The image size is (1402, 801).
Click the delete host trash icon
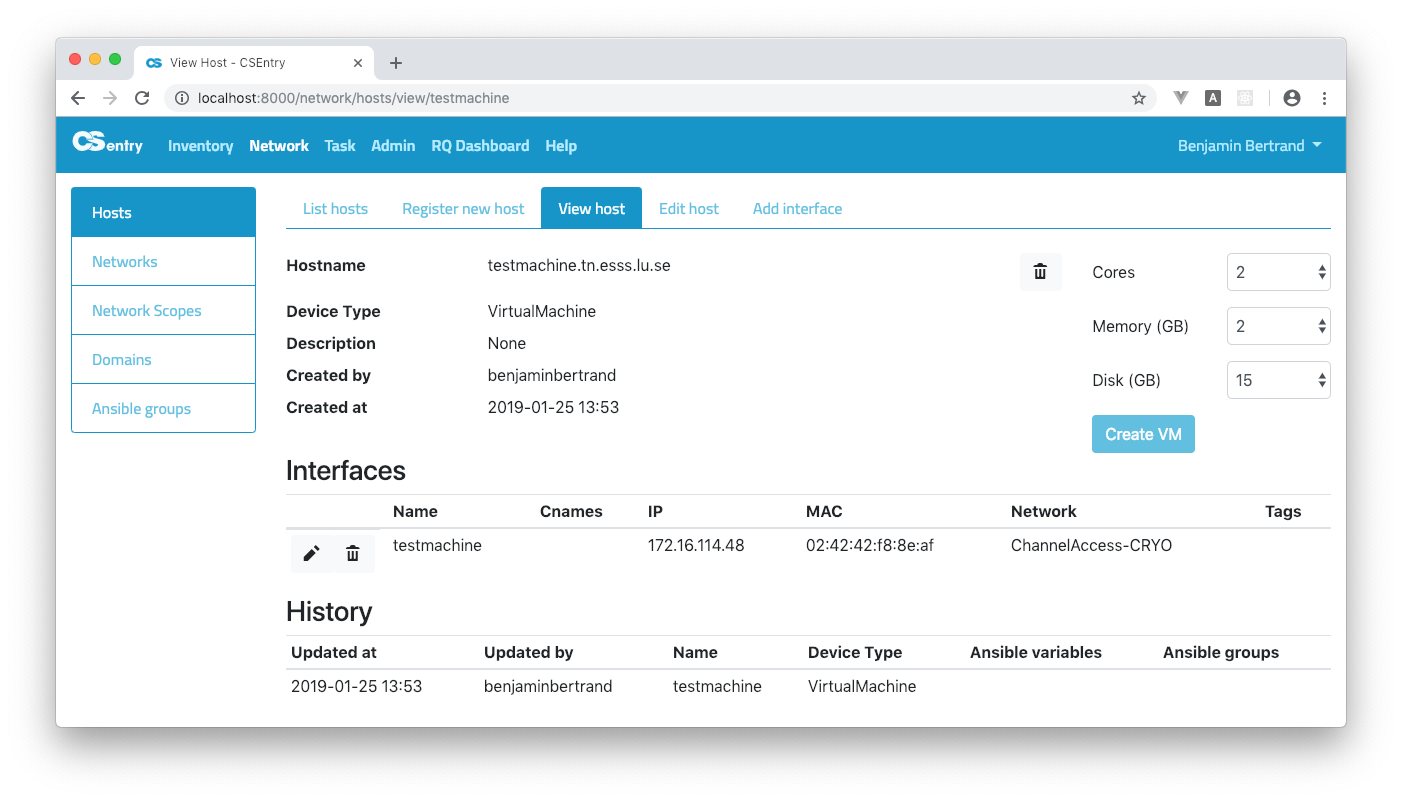(1040, 272)
